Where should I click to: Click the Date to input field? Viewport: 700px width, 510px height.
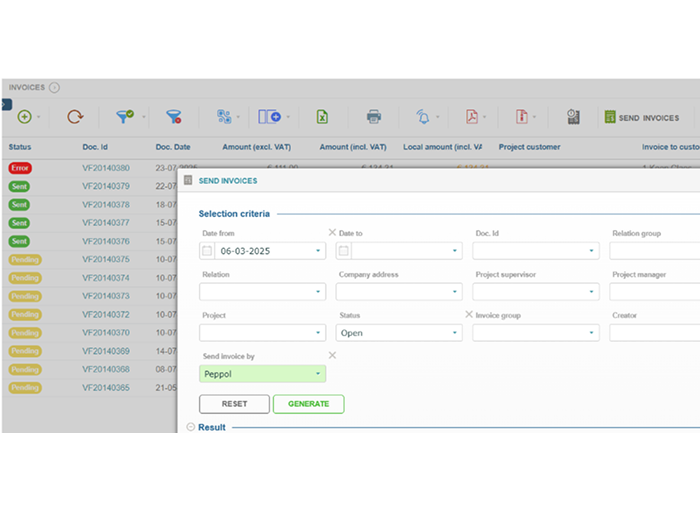pos(400,251)
